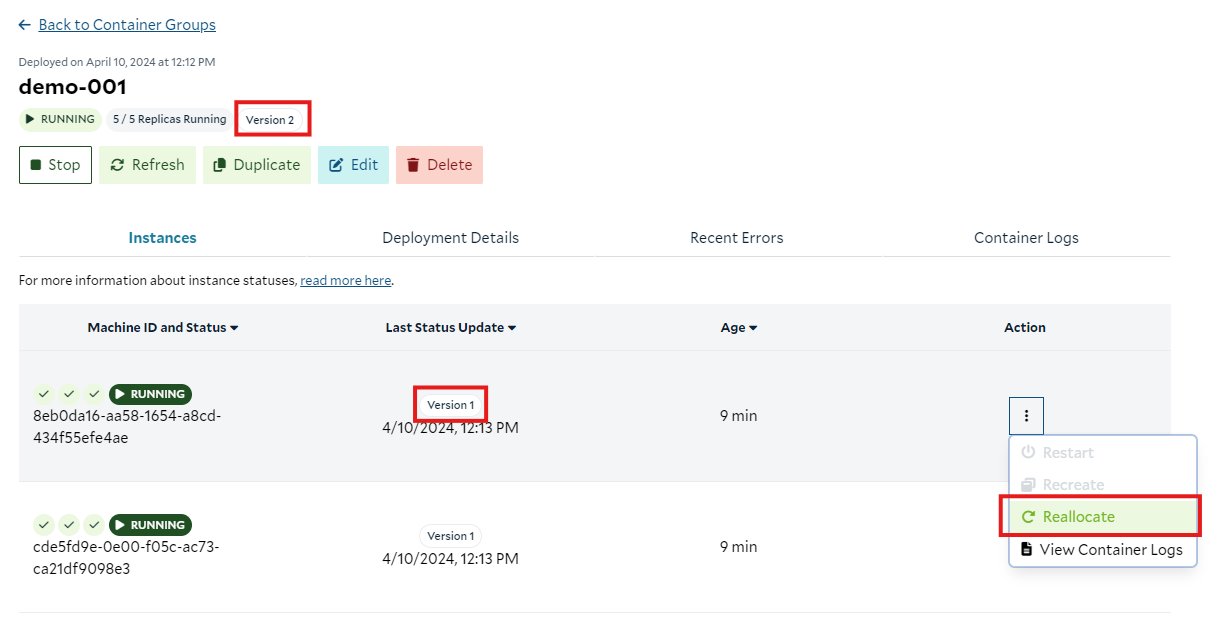Open the Container Logs tab
1223x620 pixels.
(x=1026, y=238)
